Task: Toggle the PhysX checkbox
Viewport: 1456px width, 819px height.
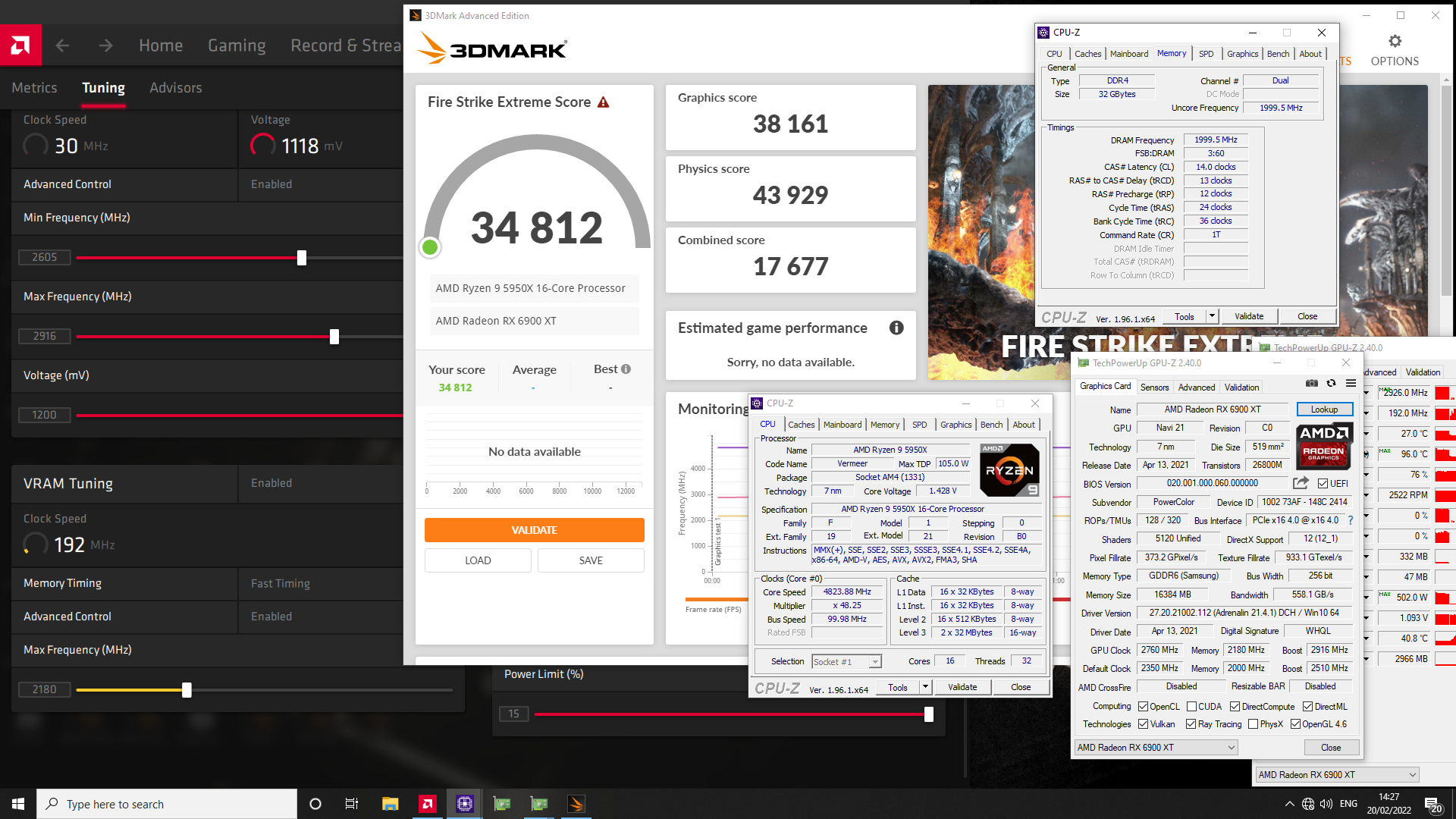Action: pyautogui.click(x=1253, y=724)
